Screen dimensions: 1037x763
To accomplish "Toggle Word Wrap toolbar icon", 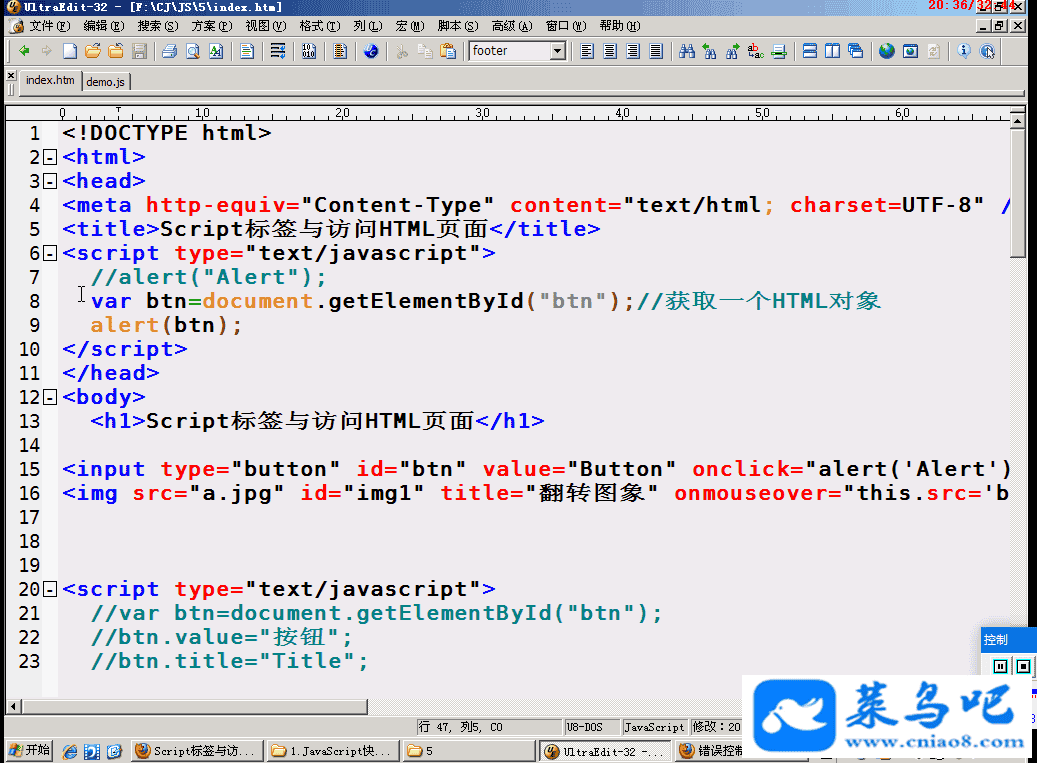I will pos(278,51).
